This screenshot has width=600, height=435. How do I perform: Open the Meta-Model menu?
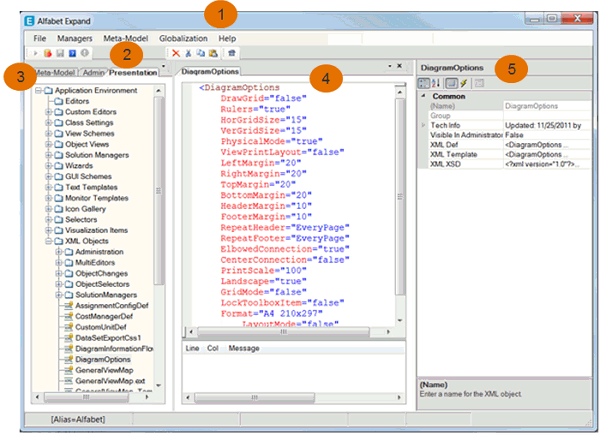[125, 37]
